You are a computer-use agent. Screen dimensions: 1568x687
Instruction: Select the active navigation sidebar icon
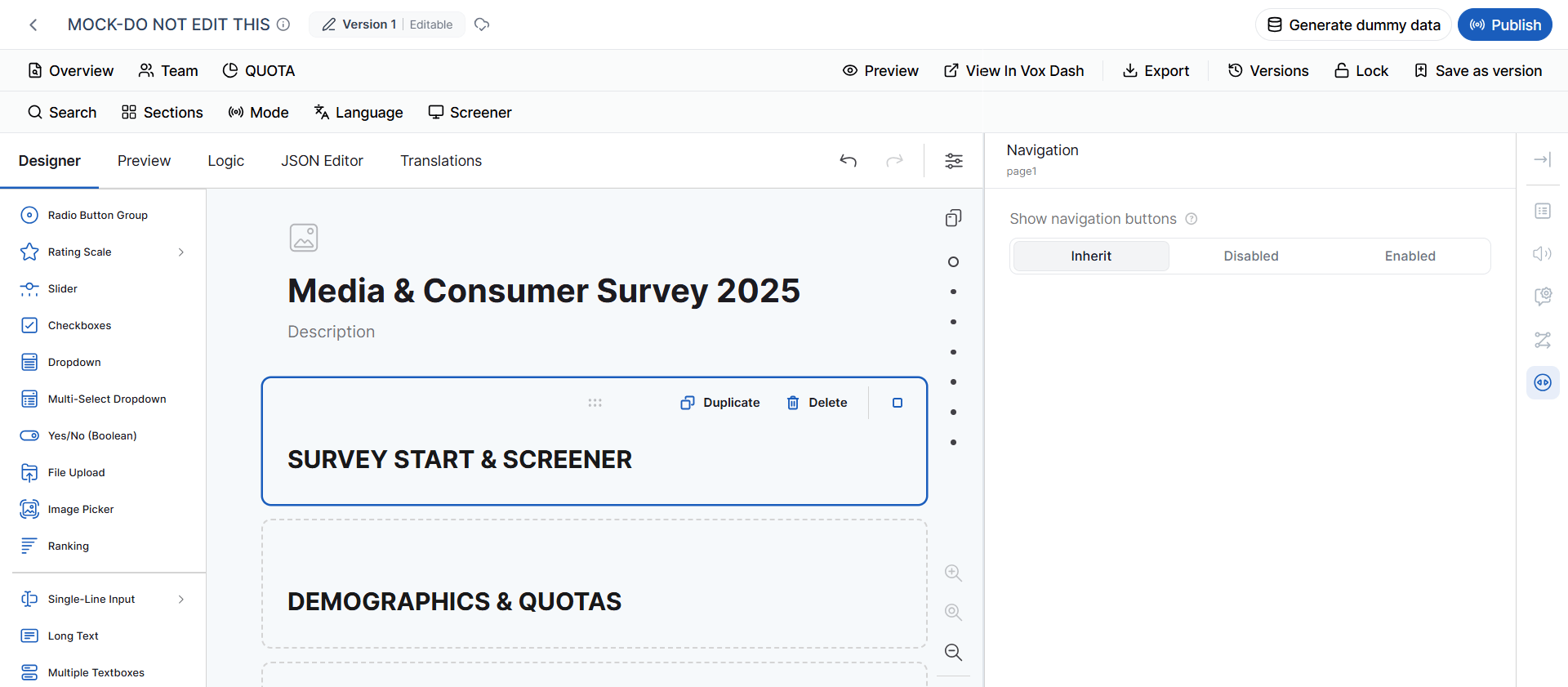(1543, 382)
